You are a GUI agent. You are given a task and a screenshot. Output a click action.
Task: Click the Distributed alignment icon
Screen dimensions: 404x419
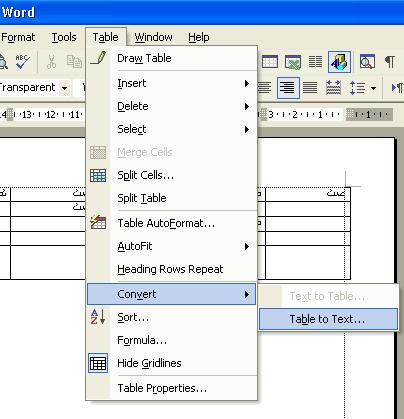pos(333,88)
